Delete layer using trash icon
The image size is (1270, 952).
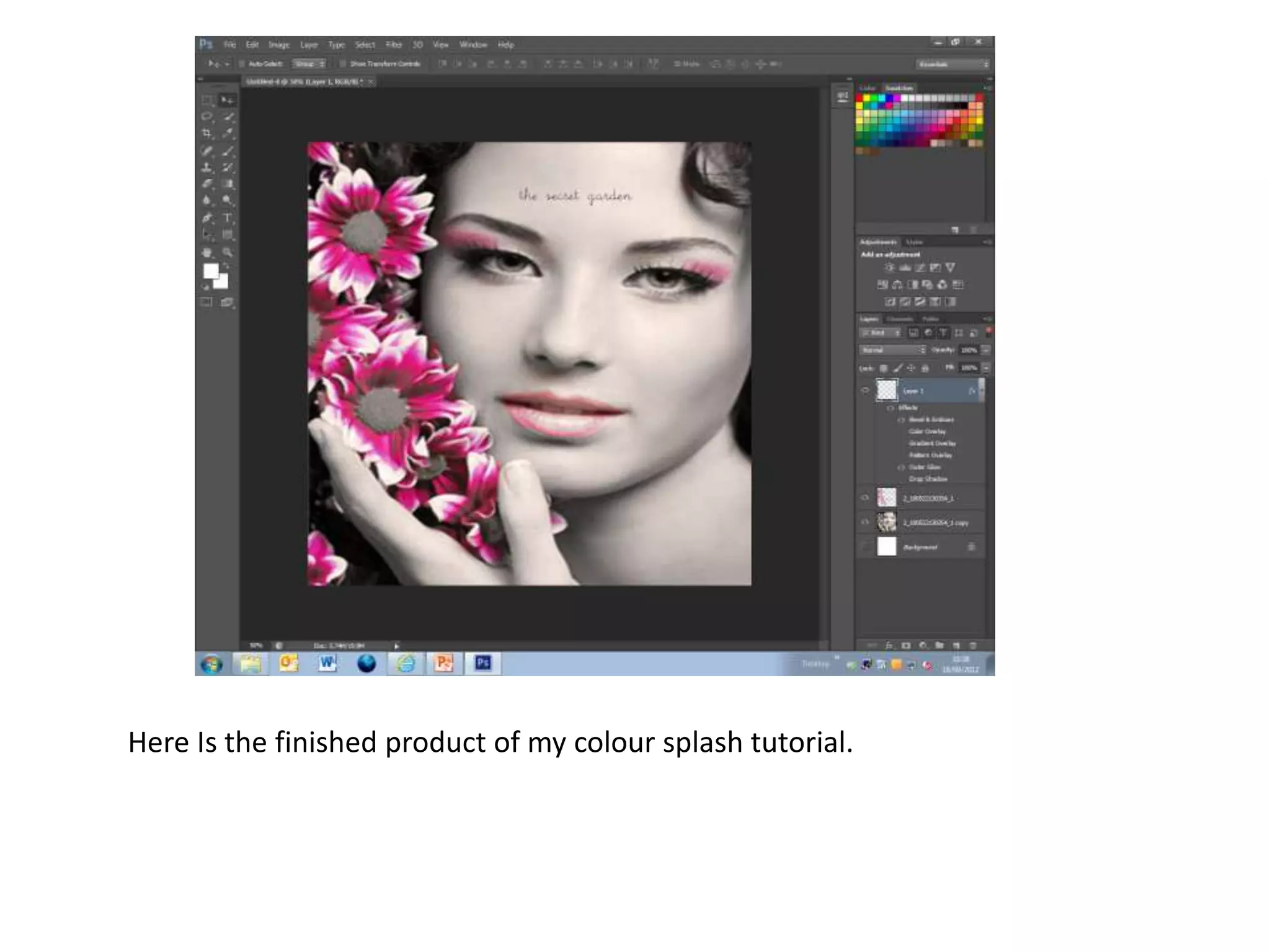(x=973, y=646)
